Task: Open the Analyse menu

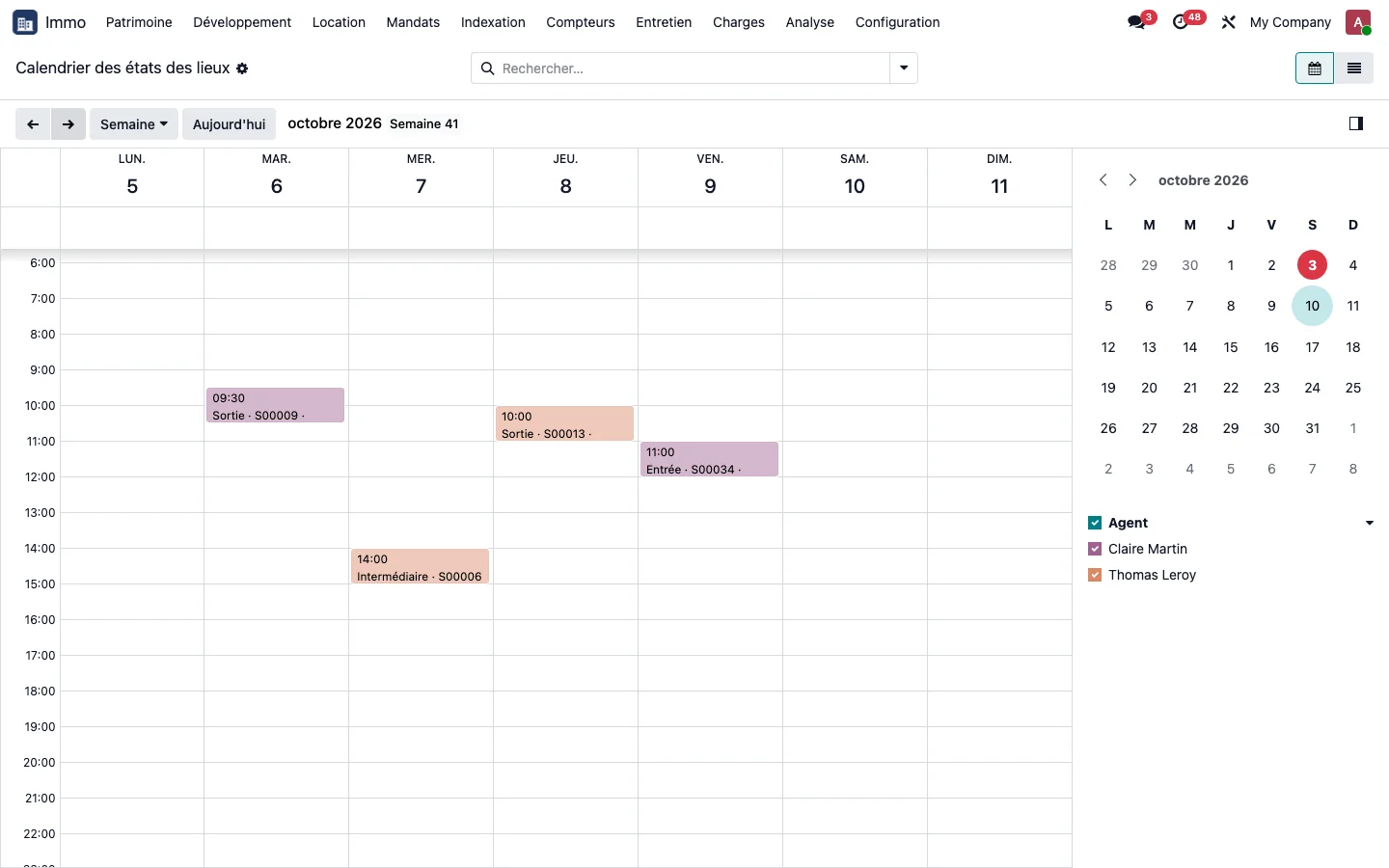Action: (x=810, y=22)
